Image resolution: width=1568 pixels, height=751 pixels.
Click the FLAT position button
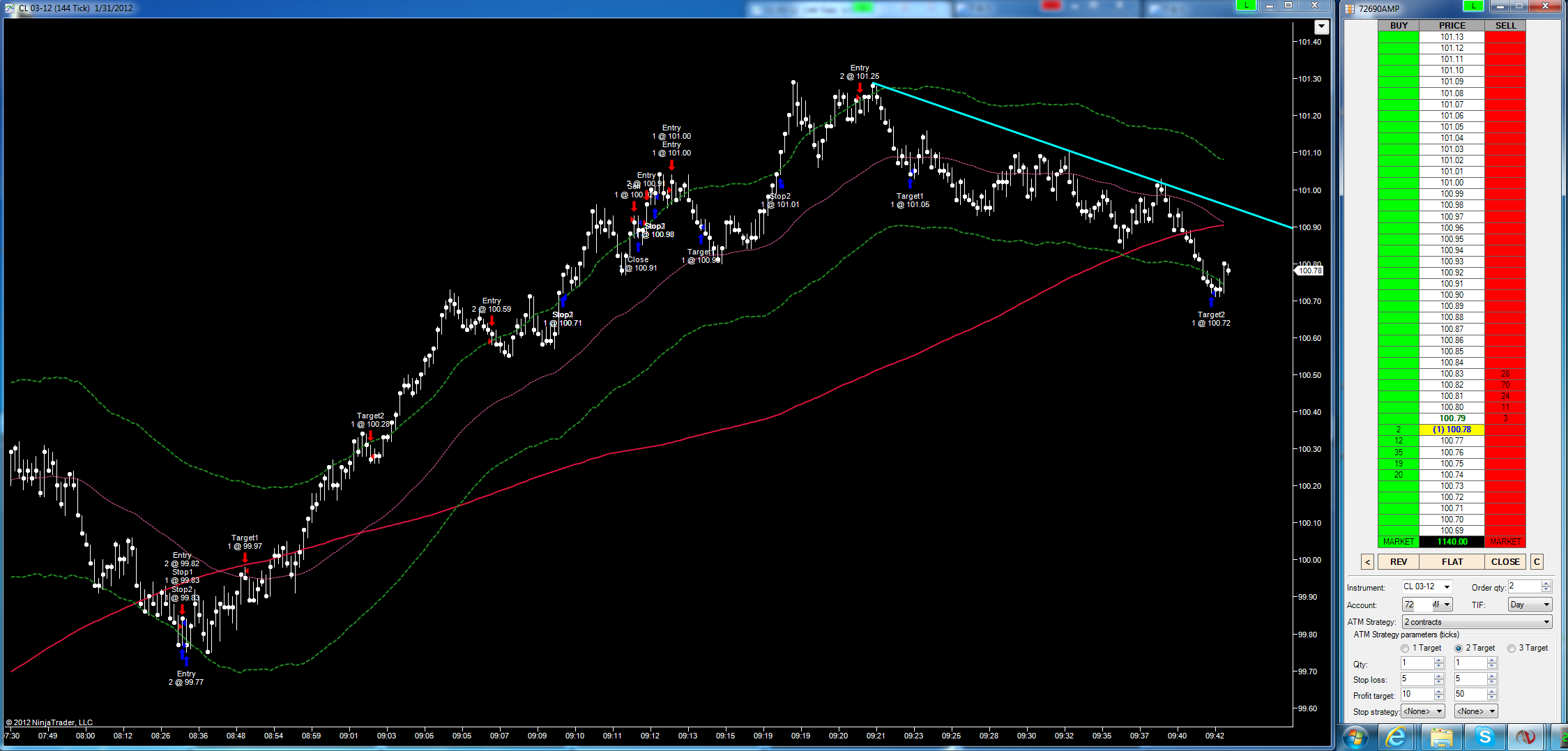click(1452, 562)
